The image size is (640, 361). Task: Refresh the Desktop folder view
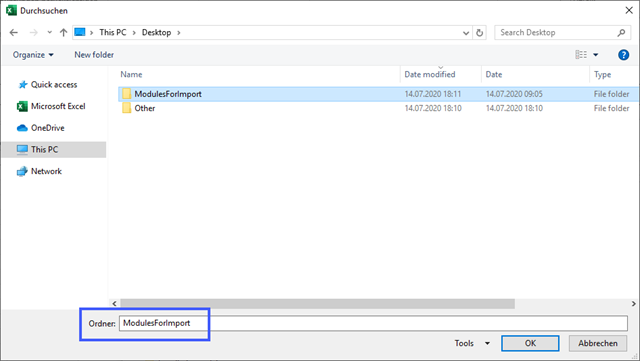pyautogui.click(x=480, y=33)
